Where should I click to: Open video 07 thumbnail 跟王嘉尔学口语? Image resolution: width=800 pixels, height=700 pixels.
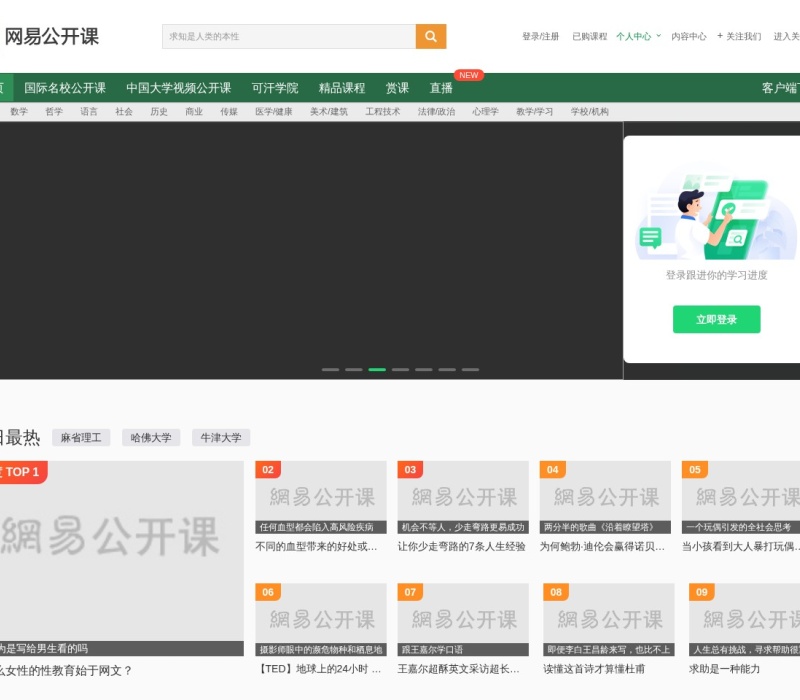pos(463,620)
